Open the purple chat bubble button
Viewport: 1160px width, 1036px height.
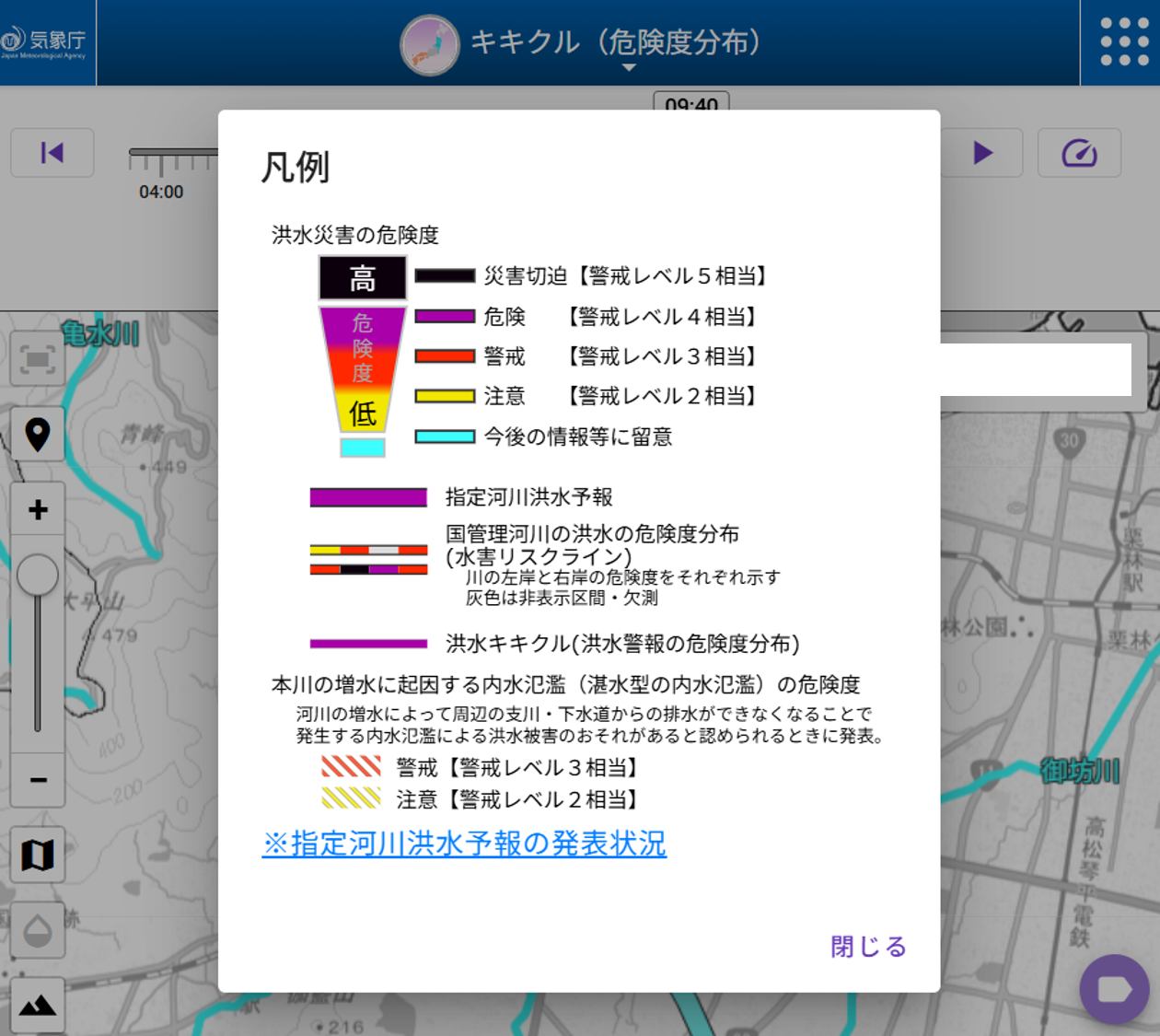coord(1114,990)
